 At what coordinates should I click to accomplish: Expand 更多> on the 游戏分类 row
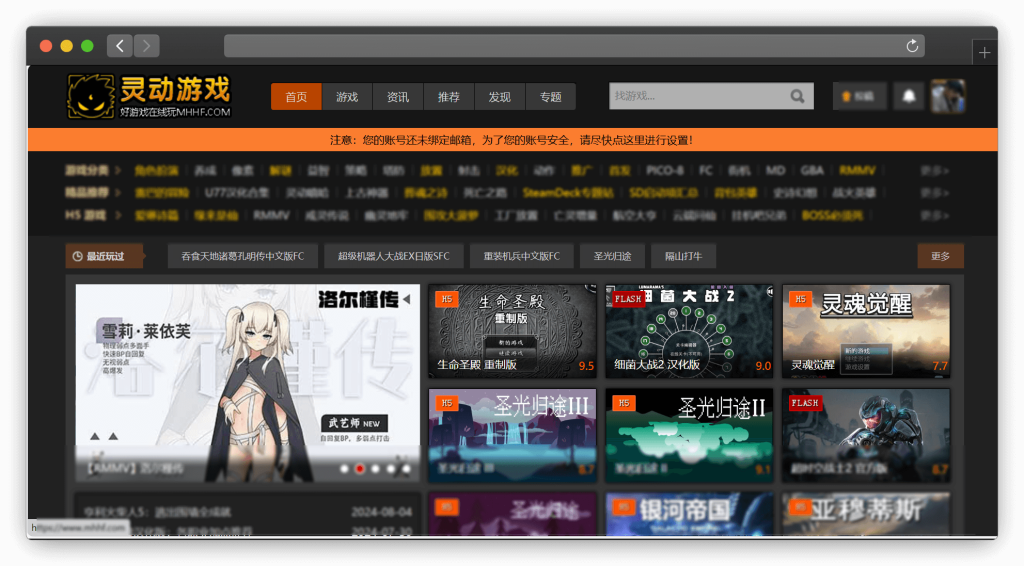[x=935, y=170]
